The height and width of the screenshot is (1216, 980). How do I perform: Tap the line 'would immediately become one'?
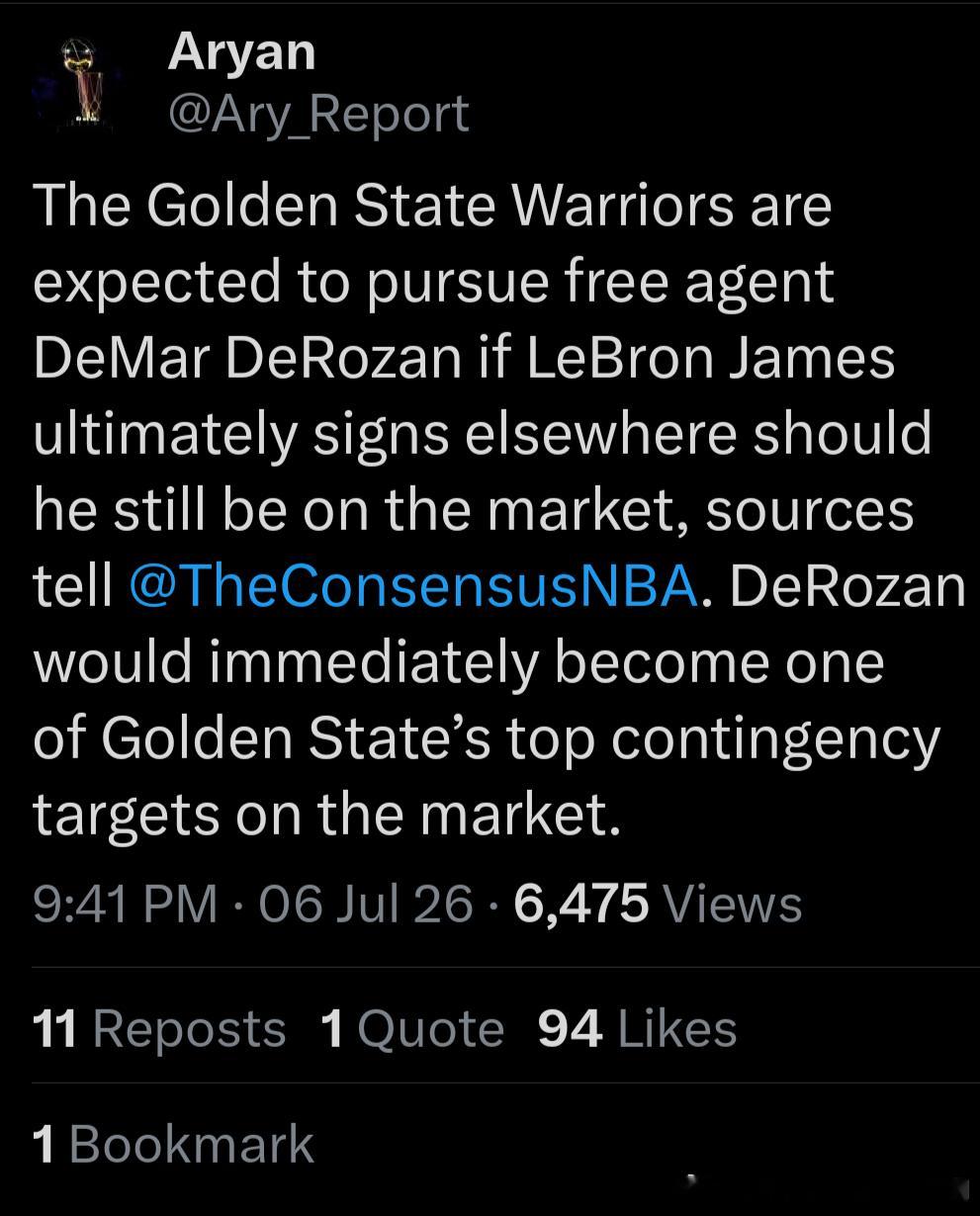tap(458, 661)
